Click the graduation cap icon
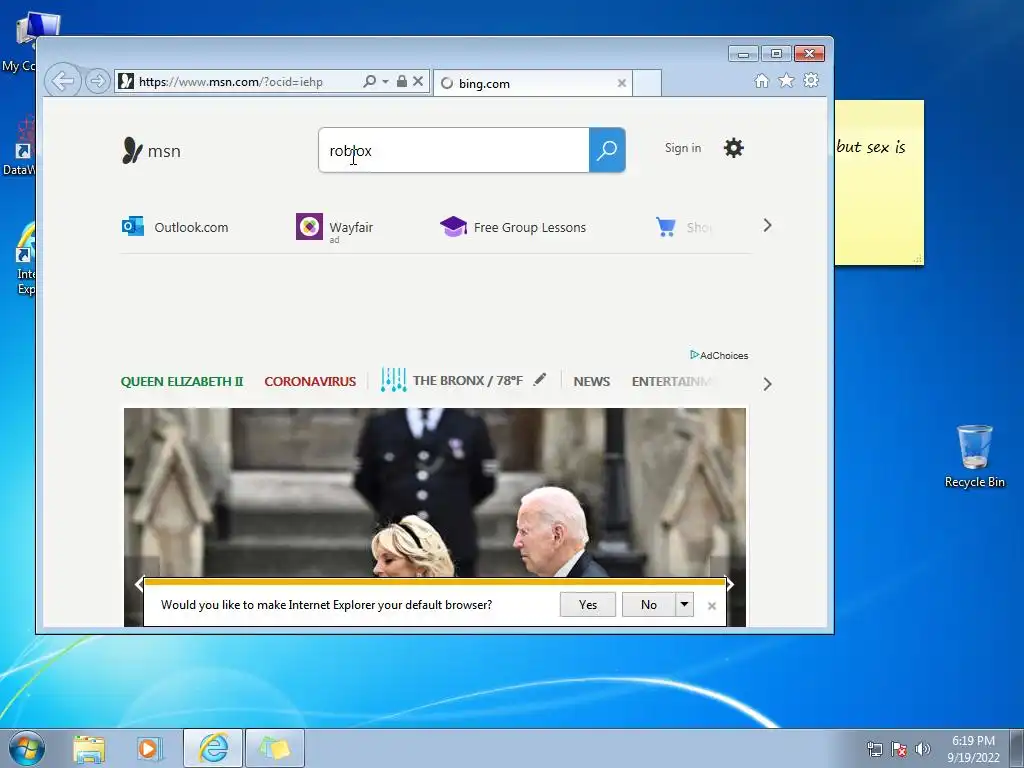The height and width of the screenshot is (768, 1024). [453, 227]
